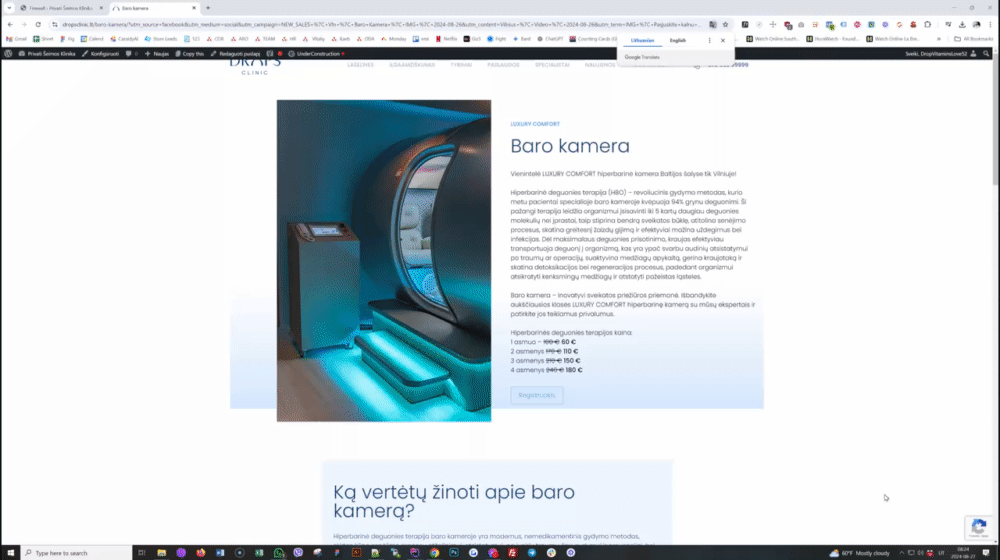This screenshot has height=560, width=1000.
Task: Open Google Chrome from taskbar
Action: pos(434,552)
